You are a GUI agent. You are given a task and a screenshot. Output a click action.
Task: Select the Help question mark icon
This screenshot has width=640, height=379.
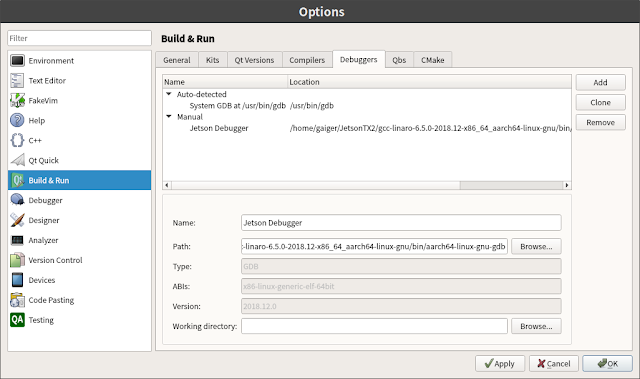(17, 120)
